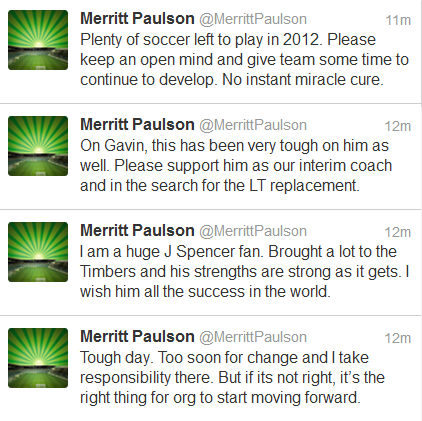Click @MerrittPaulson handle in fourth tweet
The image size is (422, 421).
[253, 337]
